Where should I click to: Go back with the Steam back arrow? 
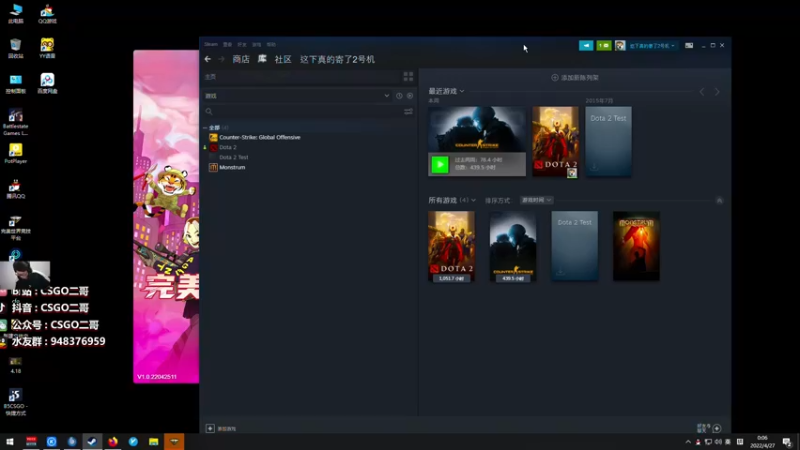208,59
